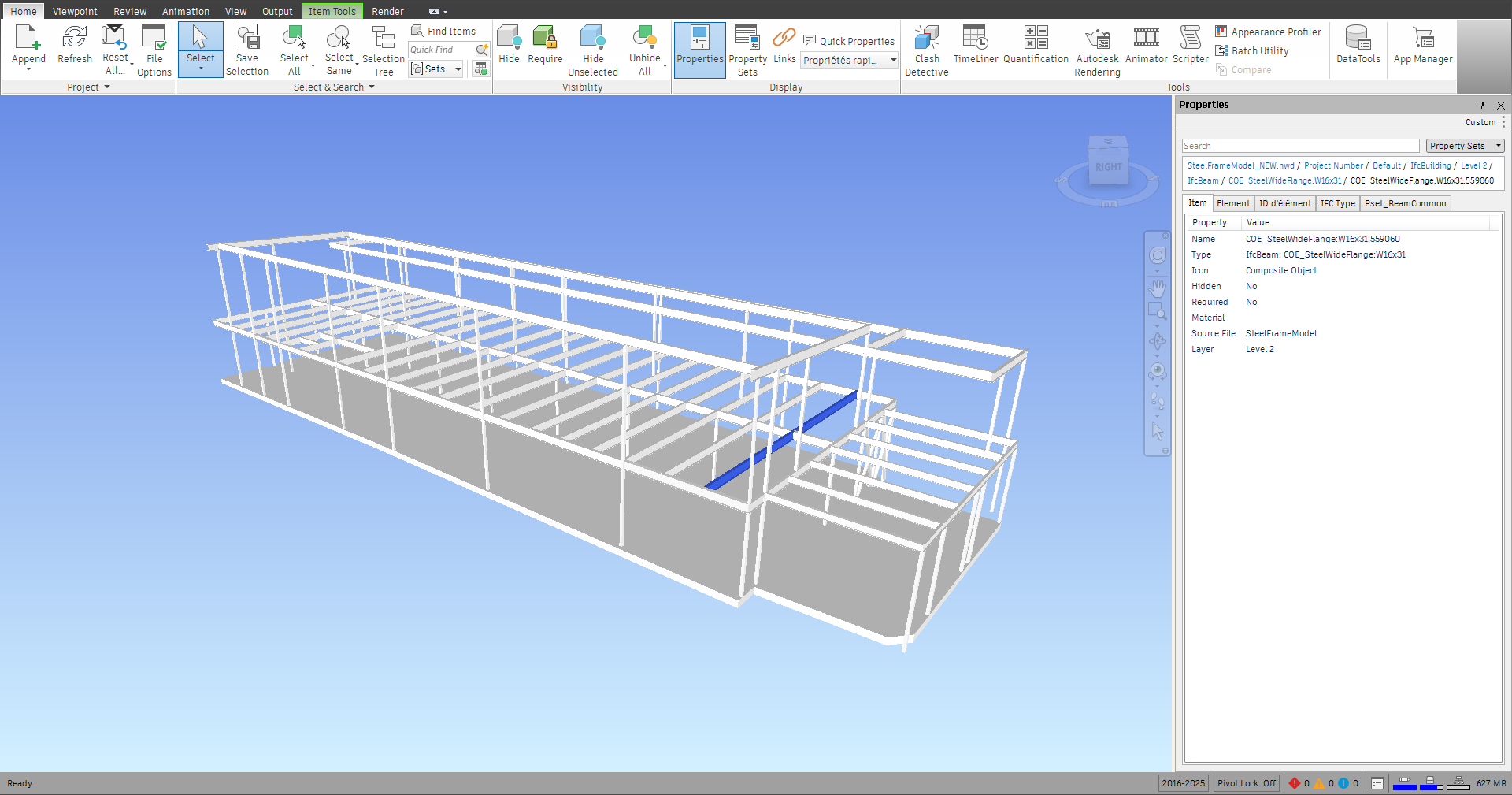Toggle Pivot Lock in status bar

(1247, 783)
